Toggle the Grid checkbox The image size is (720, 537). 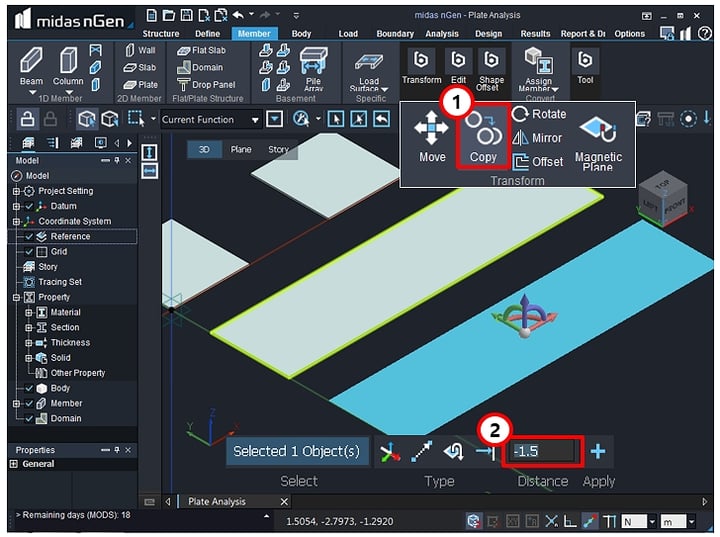click(29, 252)
